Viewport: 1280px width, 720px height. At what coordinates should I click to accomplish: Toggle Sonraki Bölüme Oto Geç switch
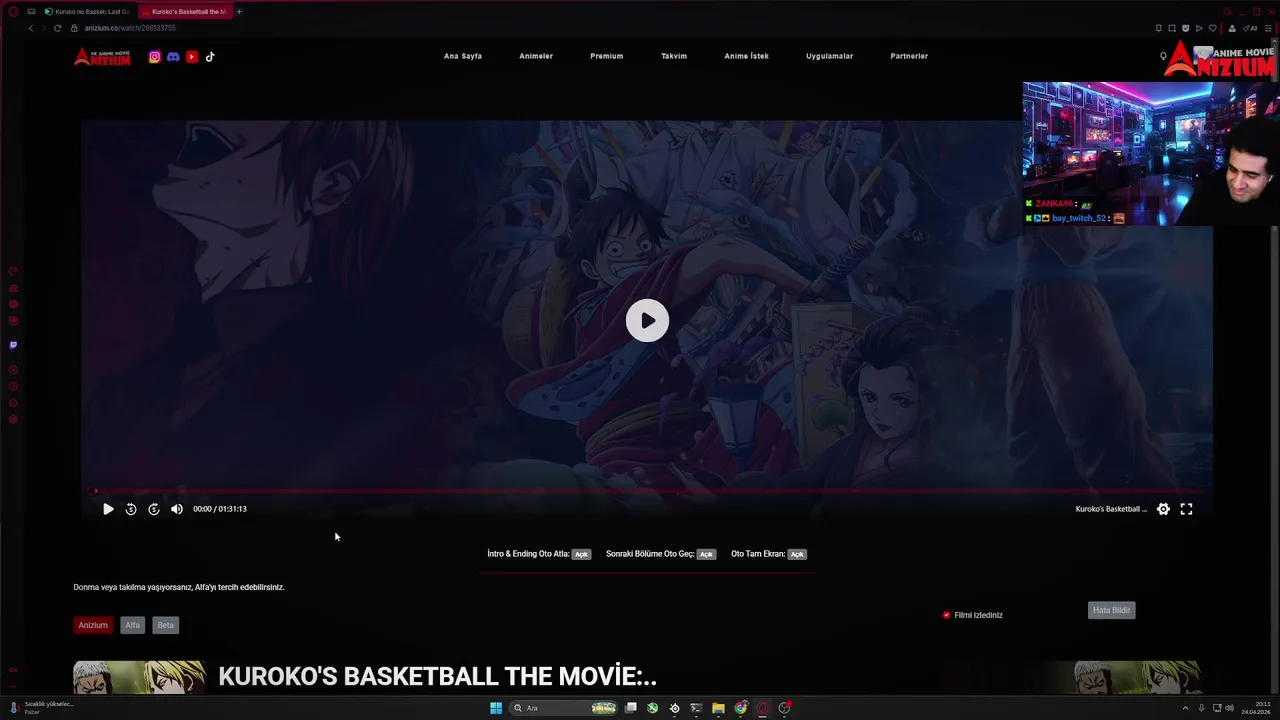pos(706,554)
